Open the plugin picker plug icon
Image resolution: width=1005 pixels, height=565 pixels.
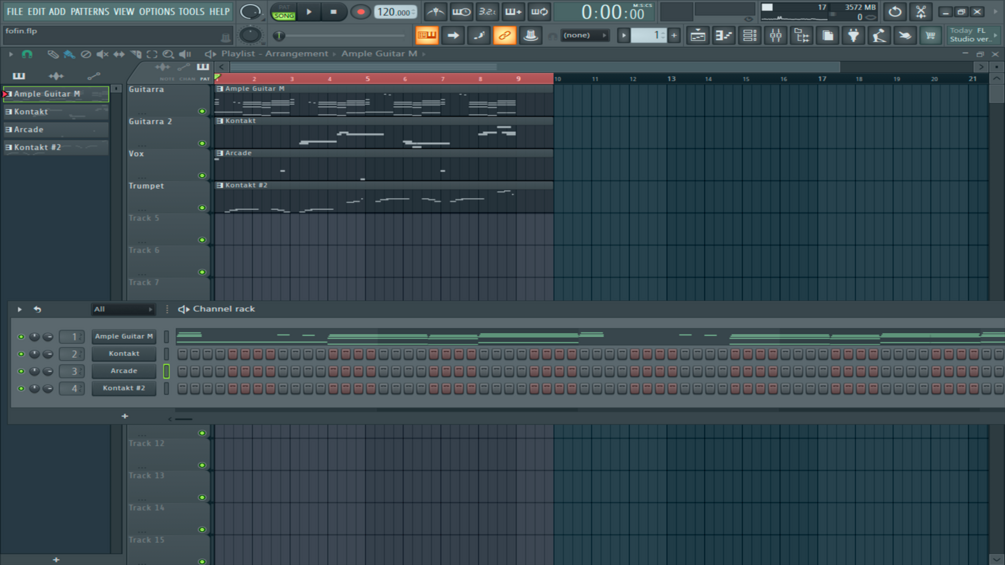pyautogui.click(x=853, y=35)
